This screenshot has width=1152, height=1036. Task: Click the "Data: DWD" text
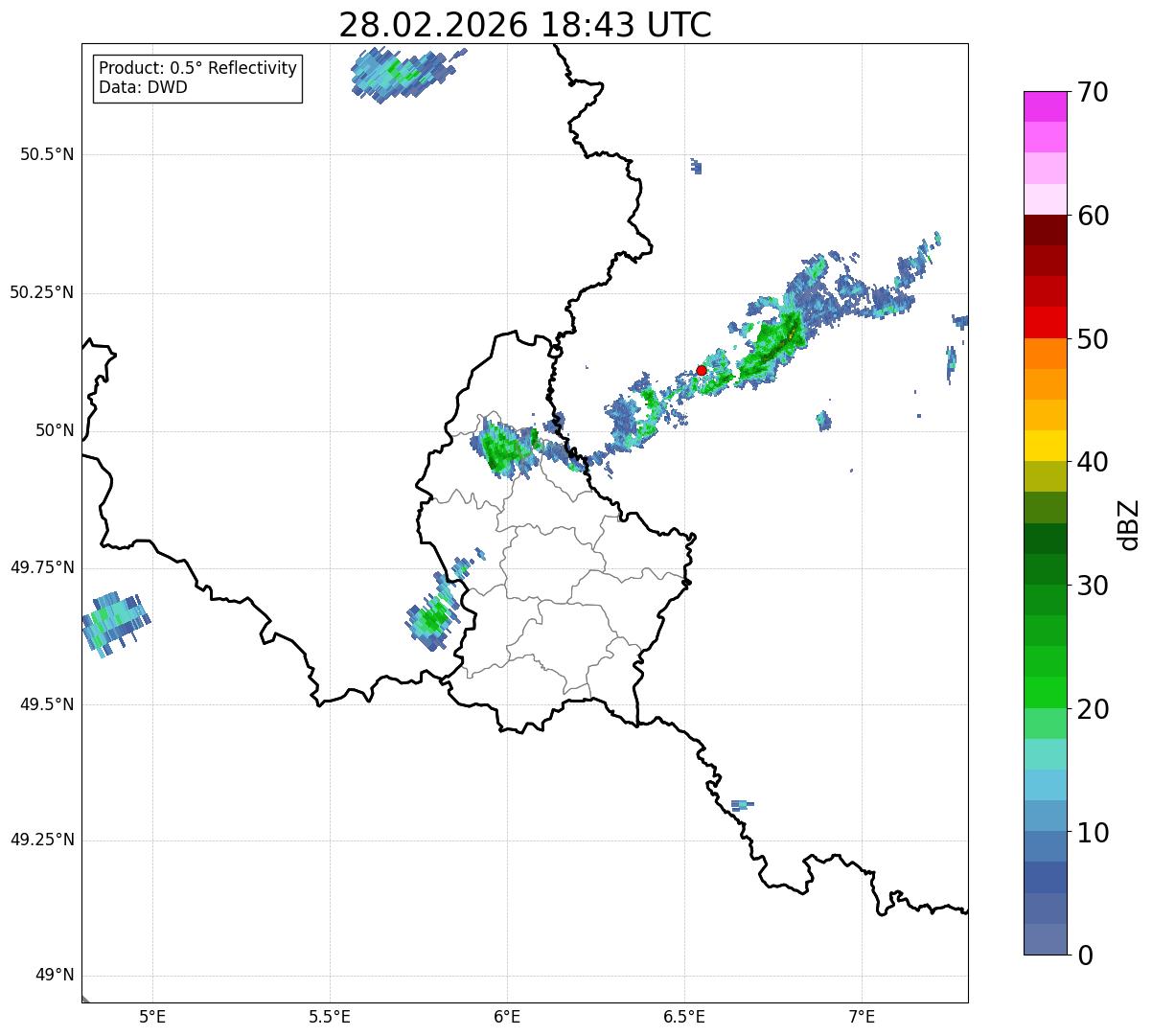coord(143,88)
